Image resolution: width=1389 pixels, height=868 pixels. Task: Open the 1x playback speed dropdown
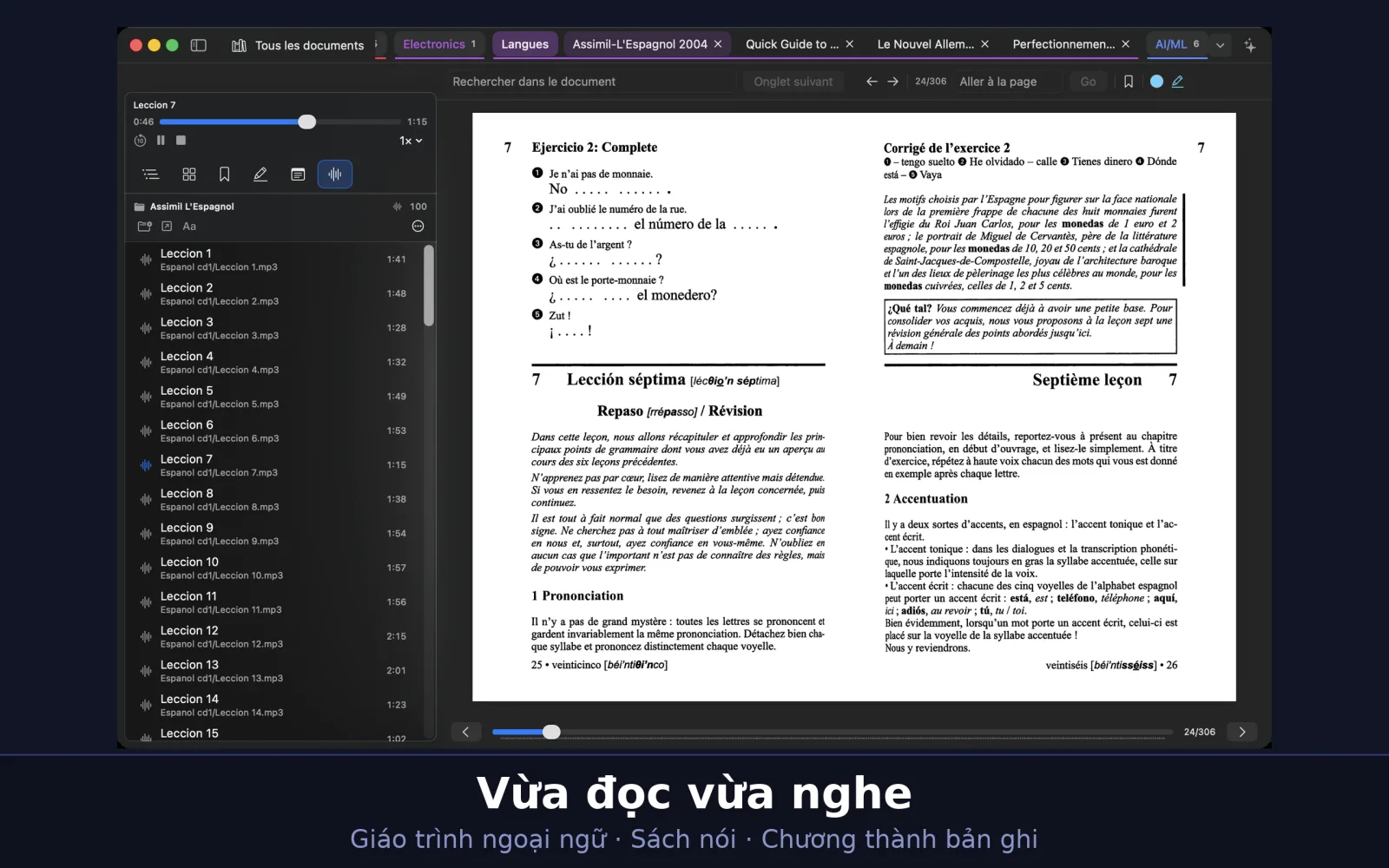click(411, 141)
